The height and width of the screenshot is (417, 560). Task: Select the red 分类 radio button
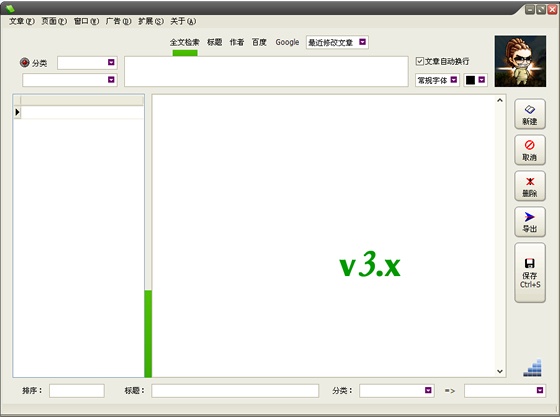(24, 62)
